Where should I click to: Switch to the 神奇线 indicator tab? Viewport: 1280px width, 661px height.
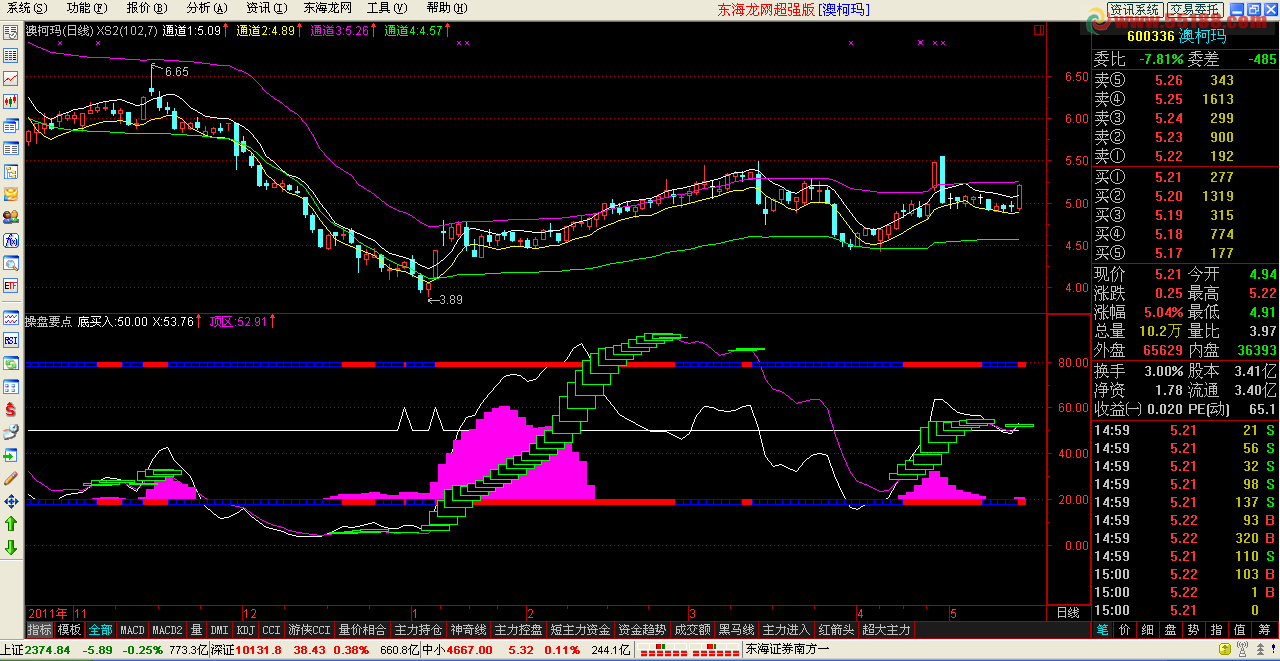coord(468,630)
